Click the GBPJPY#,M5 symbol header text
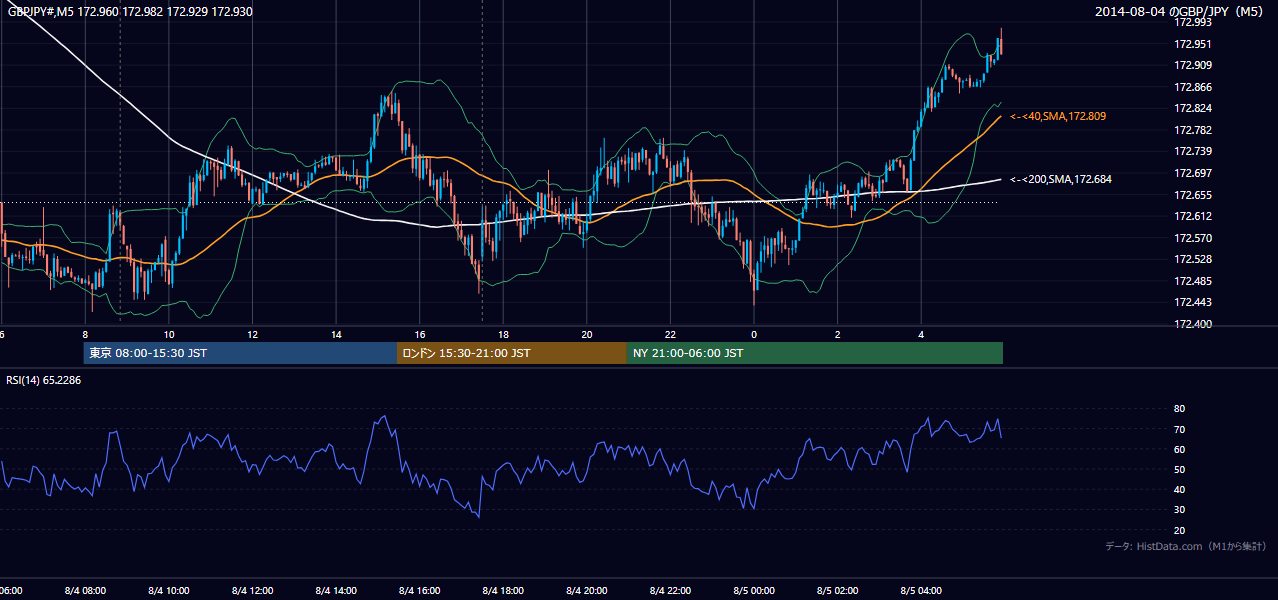1278x600 pixels. pyautogui.click(x=130, y=10)
